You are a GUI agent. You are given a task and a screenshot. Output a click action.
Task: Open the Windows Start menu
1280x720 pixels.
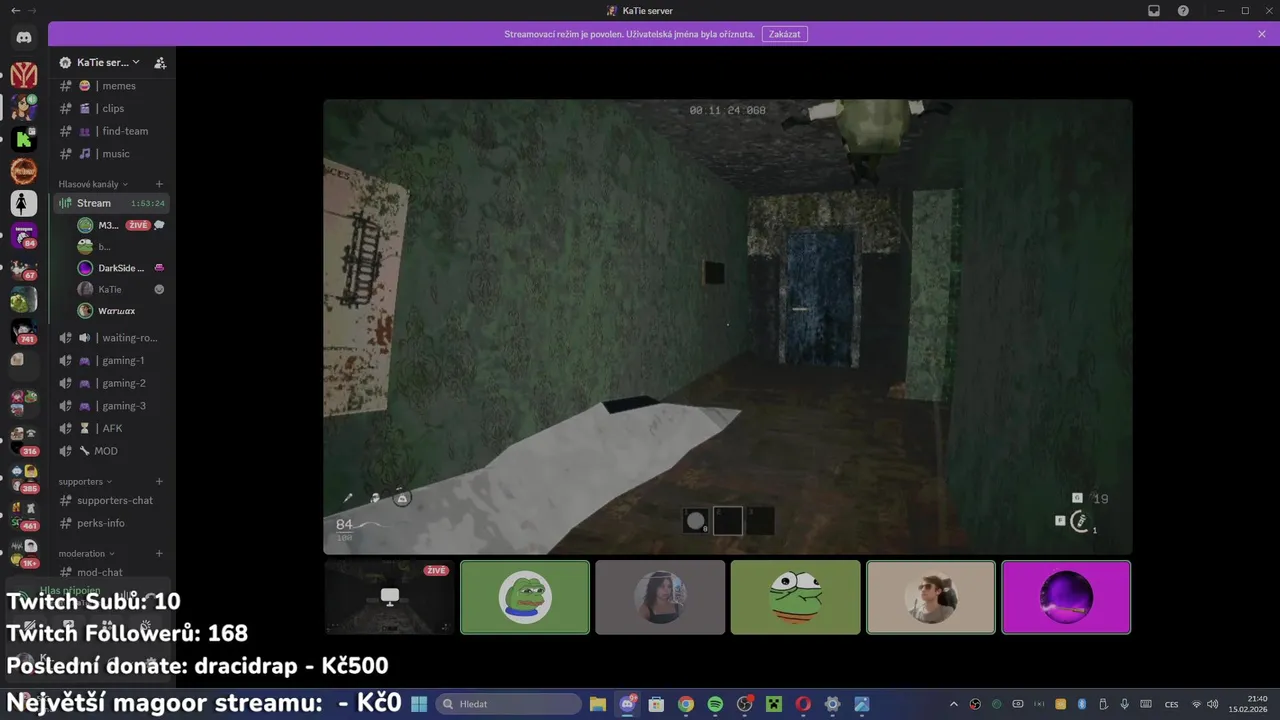click(x=419, y=704)
